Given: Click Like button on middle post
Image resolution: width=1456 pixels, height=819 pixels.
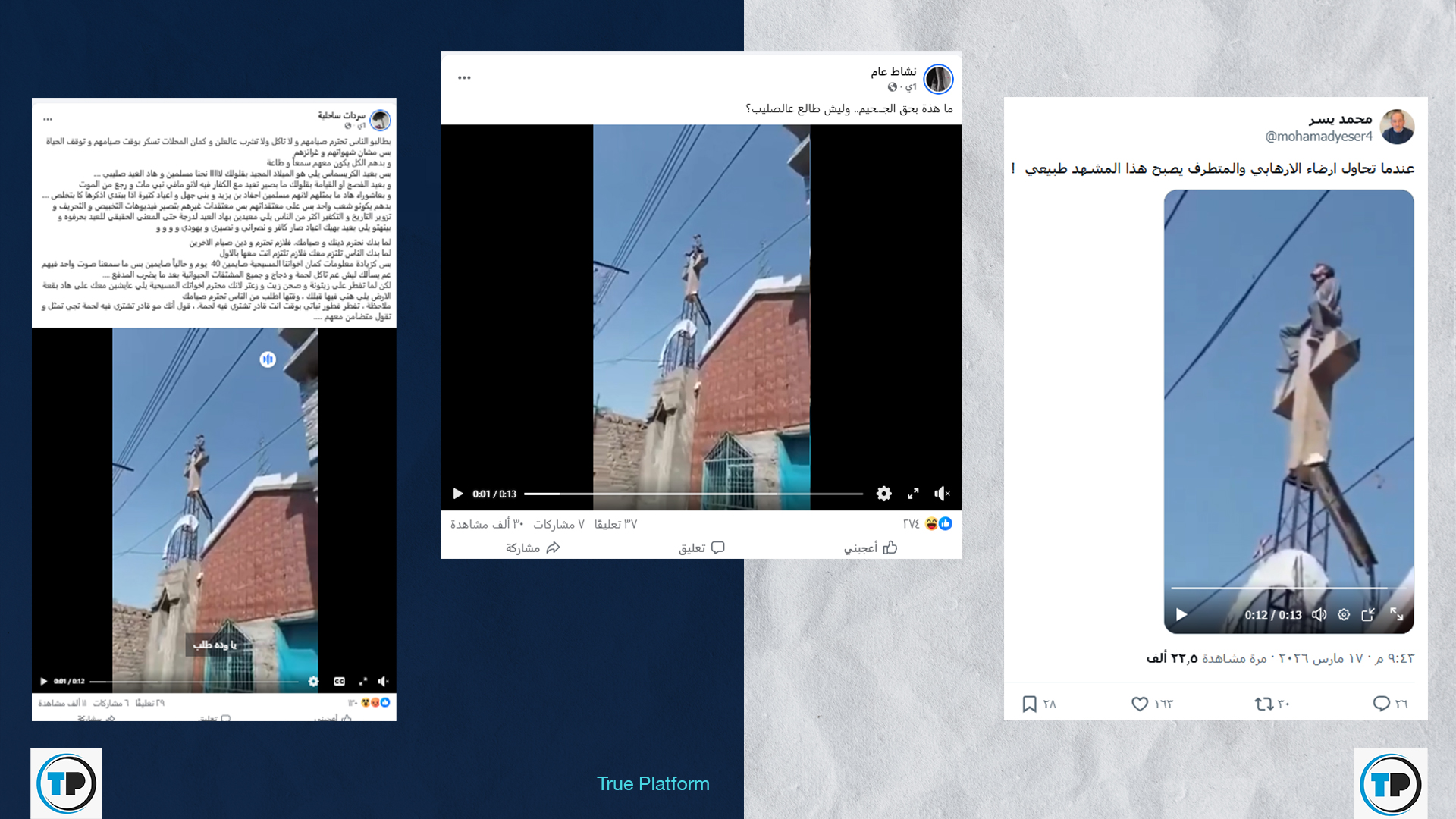Looking at the screenshot, I should pyautogui.click(x=871, y=548).
